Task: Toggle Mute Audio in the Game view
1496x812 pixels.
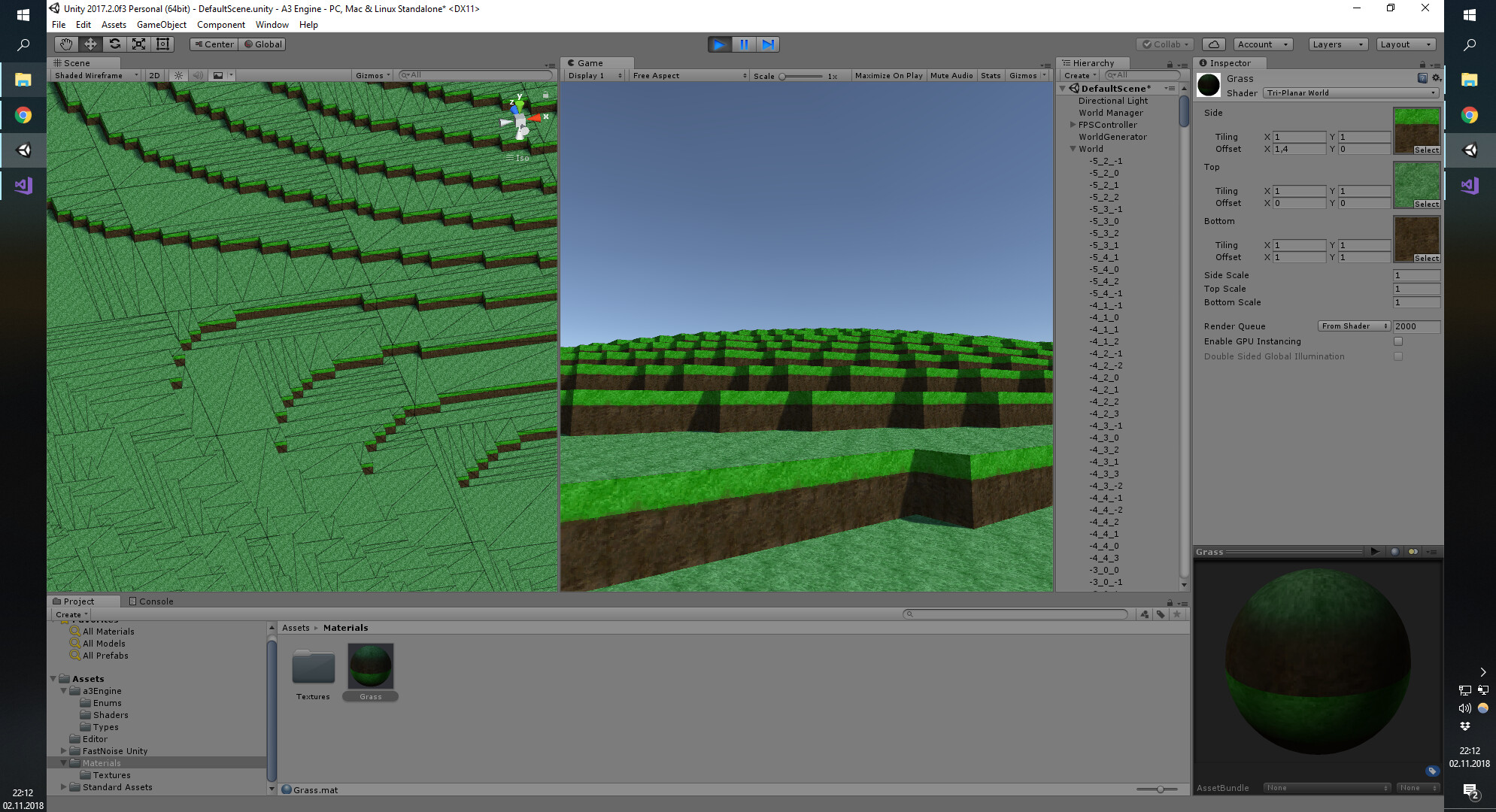Action: (951, 75)
